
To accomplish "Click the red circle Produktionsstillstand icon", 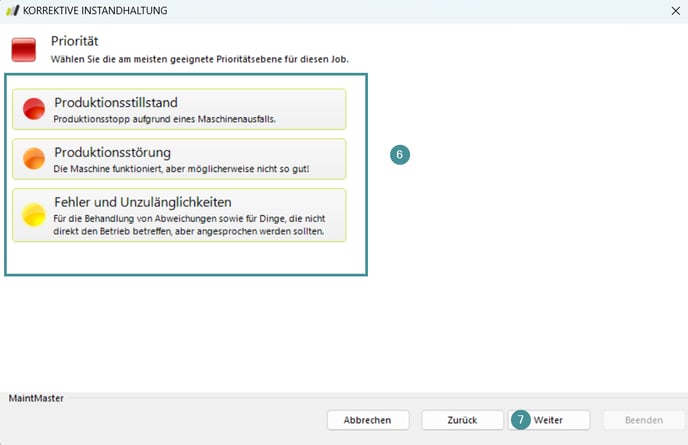I will pos(34,109).
